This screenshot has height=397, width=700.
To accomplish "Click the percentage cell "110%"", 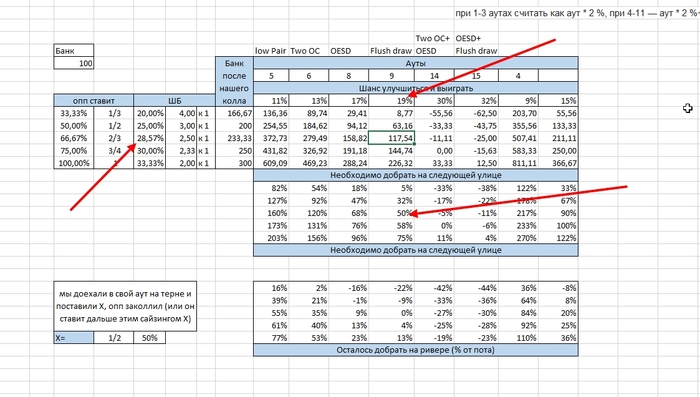I will [518, 338].
